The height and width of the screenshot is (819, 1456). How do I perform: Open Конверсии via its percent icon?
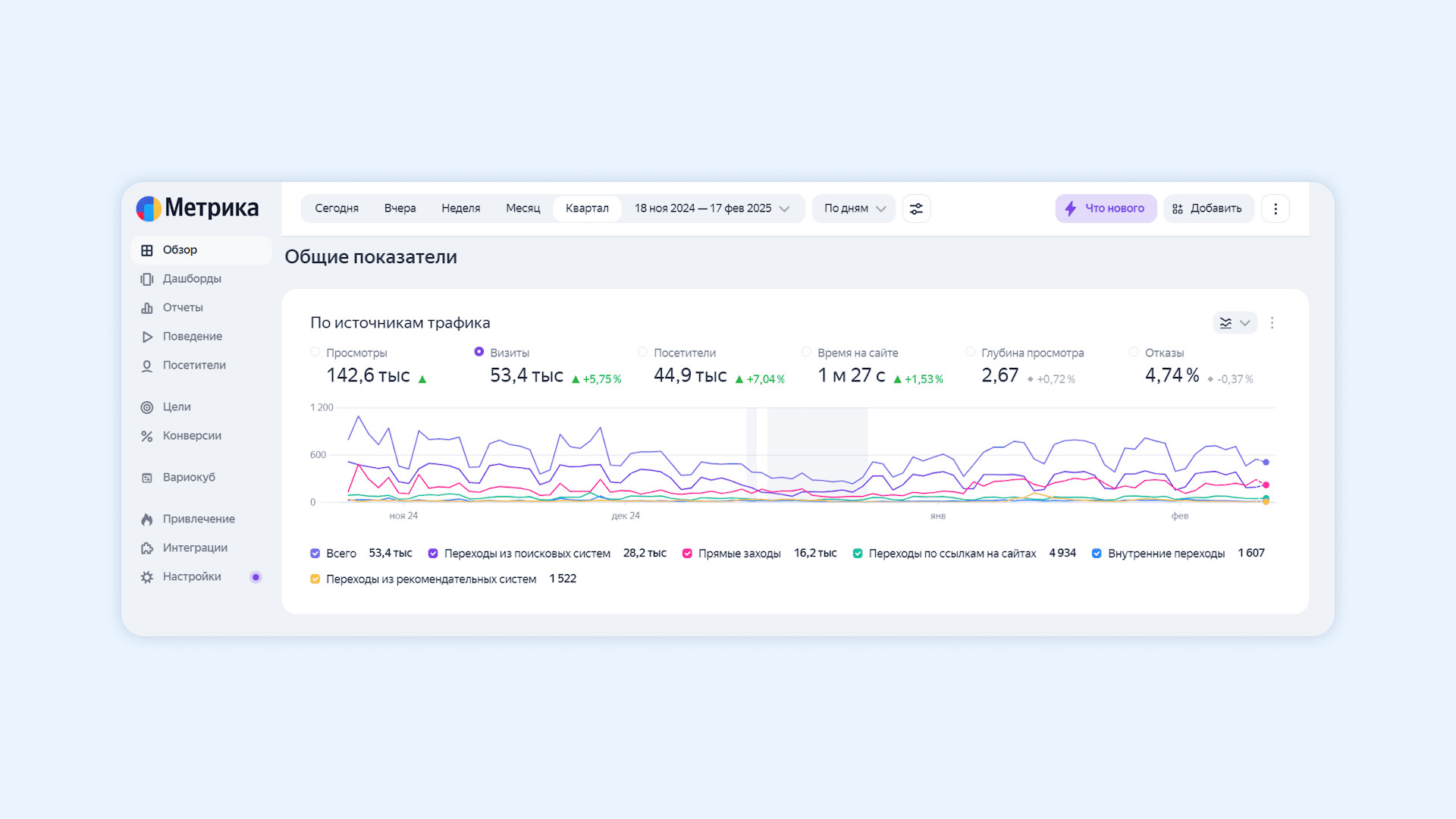coord(147,436)
